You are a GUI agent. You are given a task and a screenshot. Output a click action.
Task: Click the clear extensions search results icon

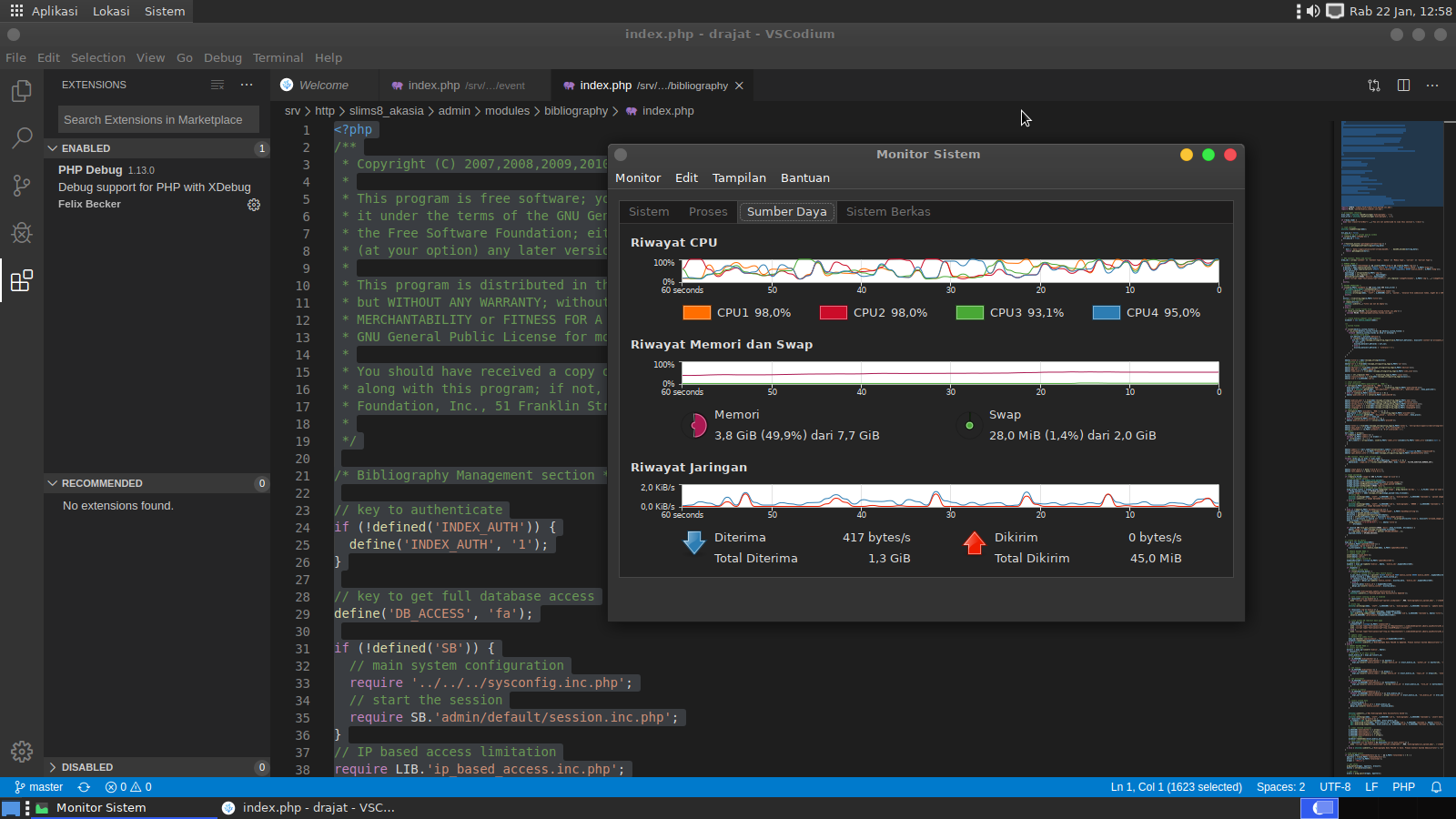217,85
